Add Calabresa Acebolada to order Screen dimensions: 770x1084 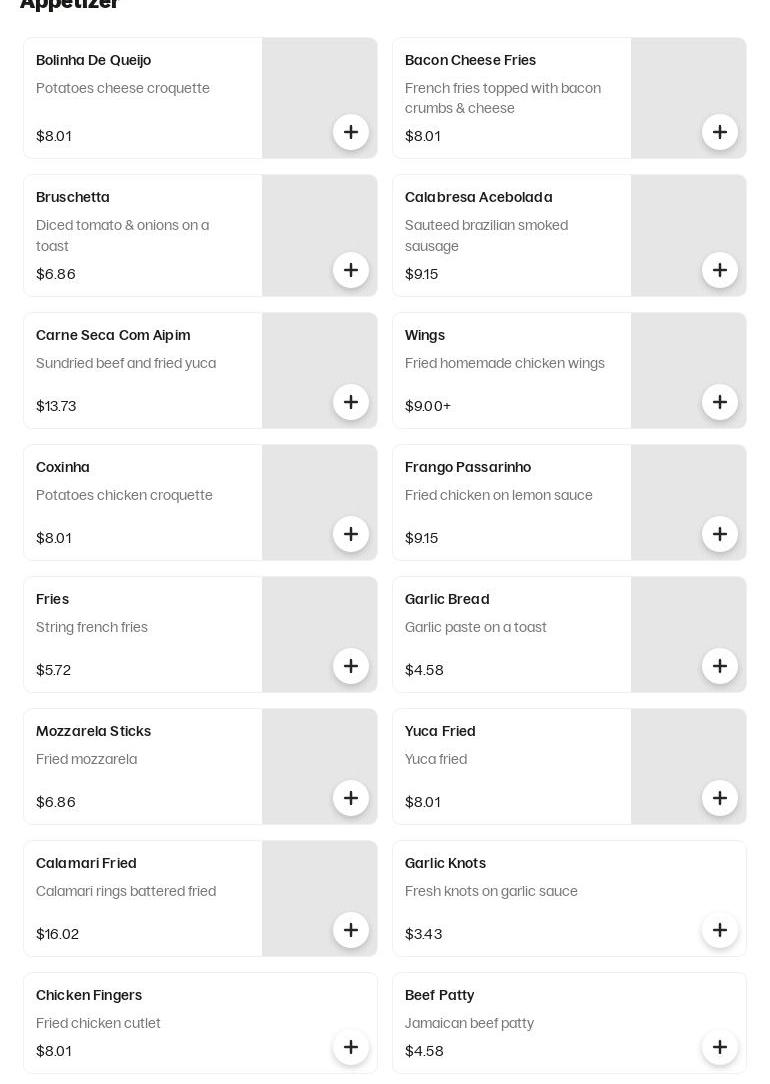pyautogui.click(x=720, y=270)
